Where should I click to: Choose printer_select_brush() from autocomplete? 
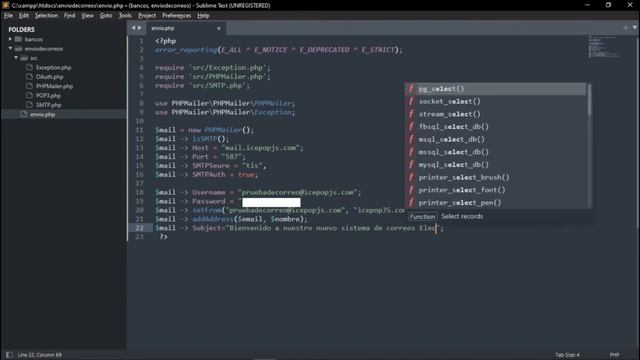pyautogui.click(x=496, y=177)
